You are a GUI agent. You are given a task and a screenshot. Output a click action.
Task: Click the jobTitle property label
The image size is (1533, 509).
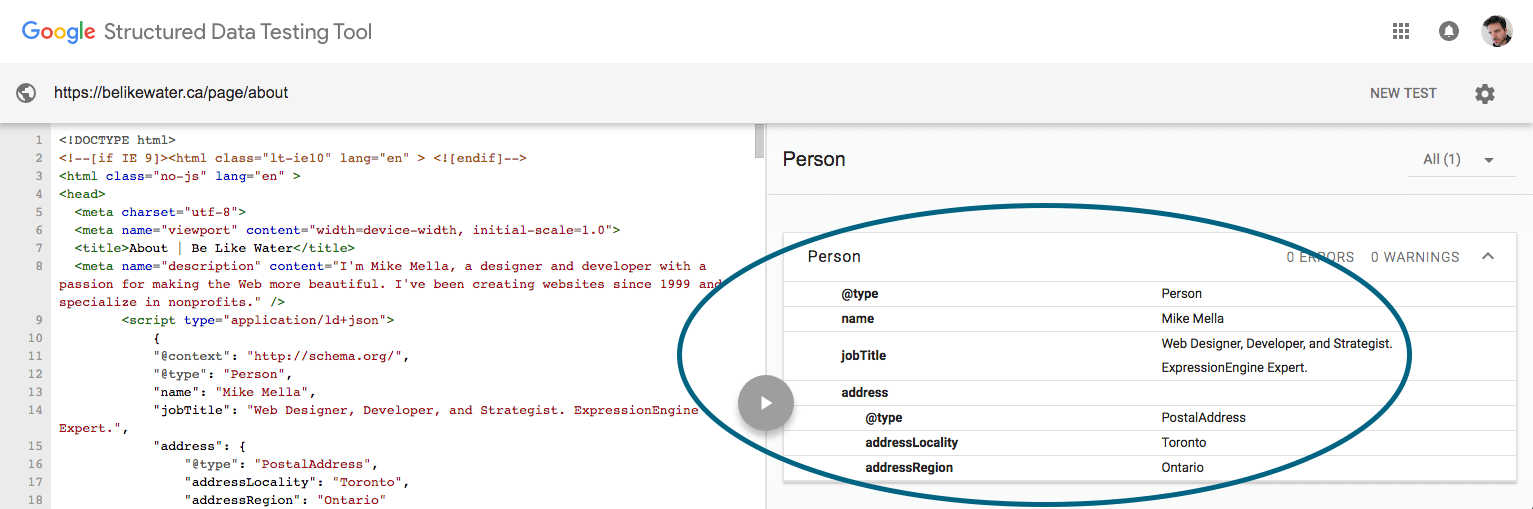click(x=863, y=355)
